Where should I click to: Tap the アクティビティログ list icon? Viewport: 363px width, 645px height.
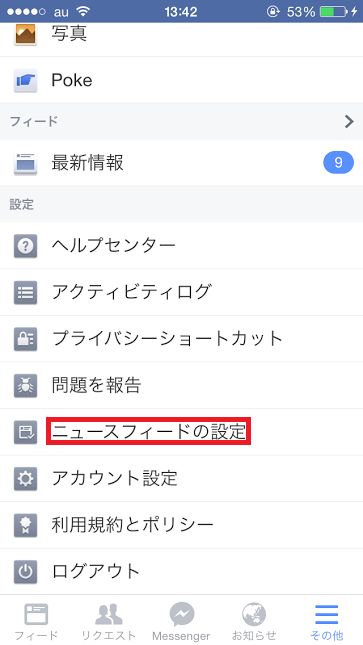(x=26, y=292)
